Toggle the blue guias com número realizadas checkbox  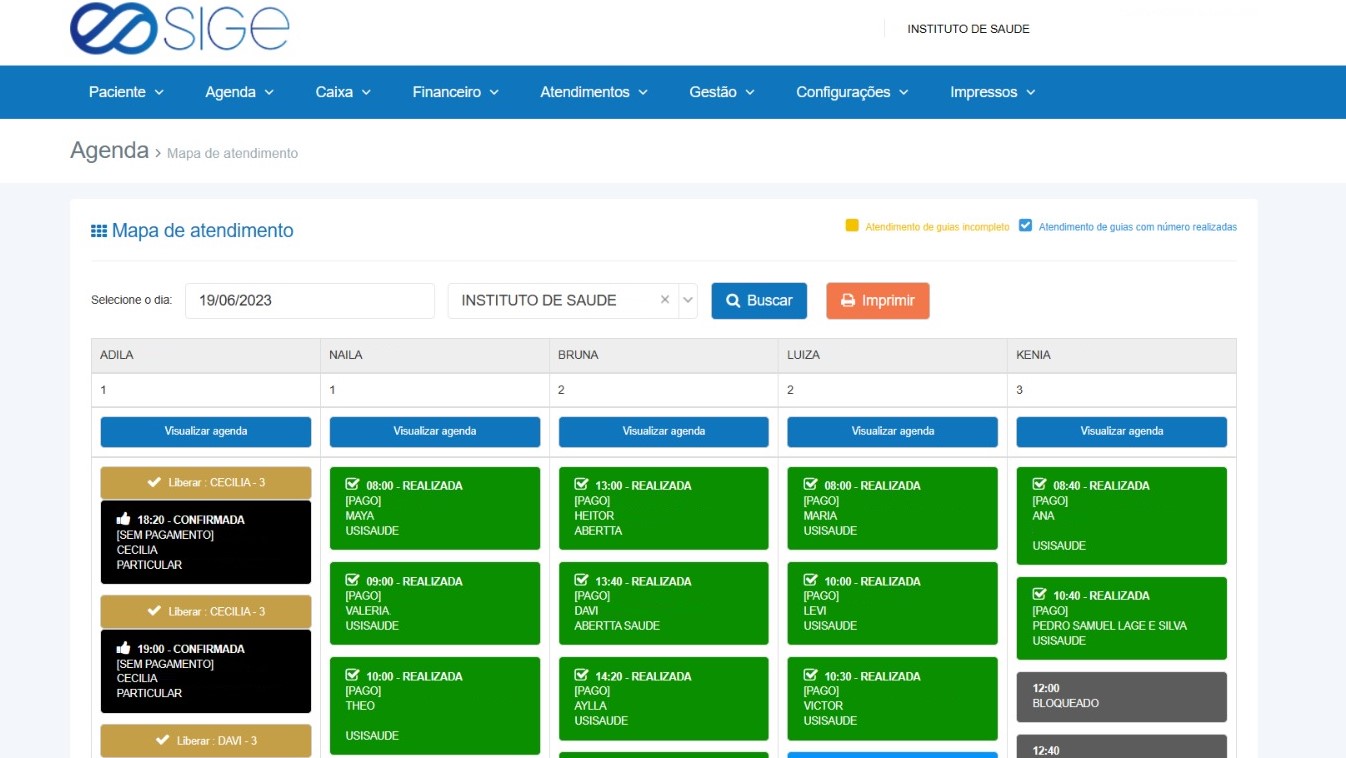tap(1025, 226)
